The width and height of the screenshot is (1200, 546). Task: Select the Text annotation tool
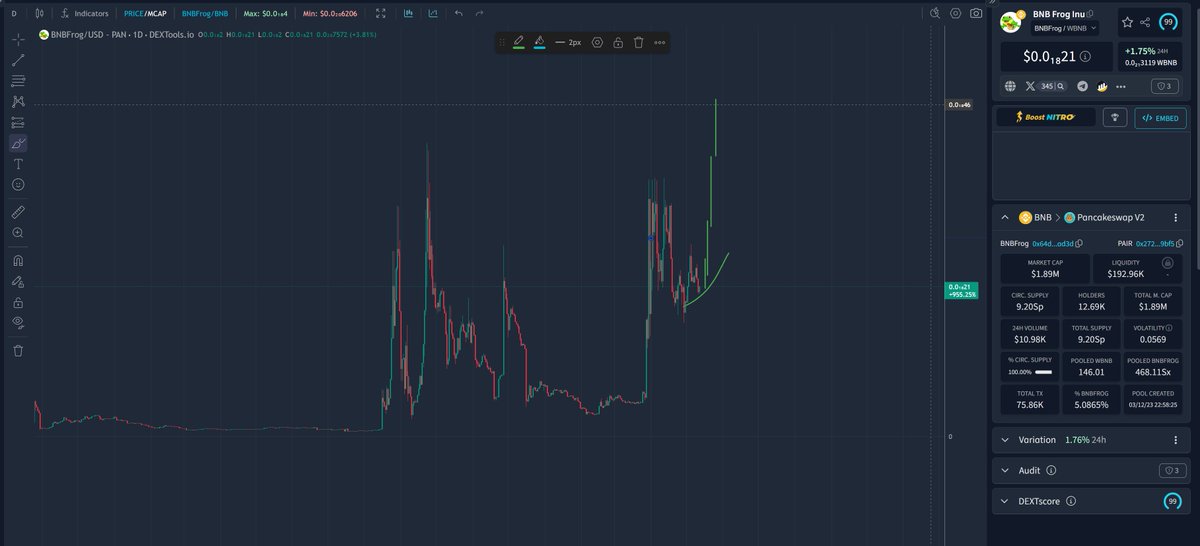[x=18, y=164]
